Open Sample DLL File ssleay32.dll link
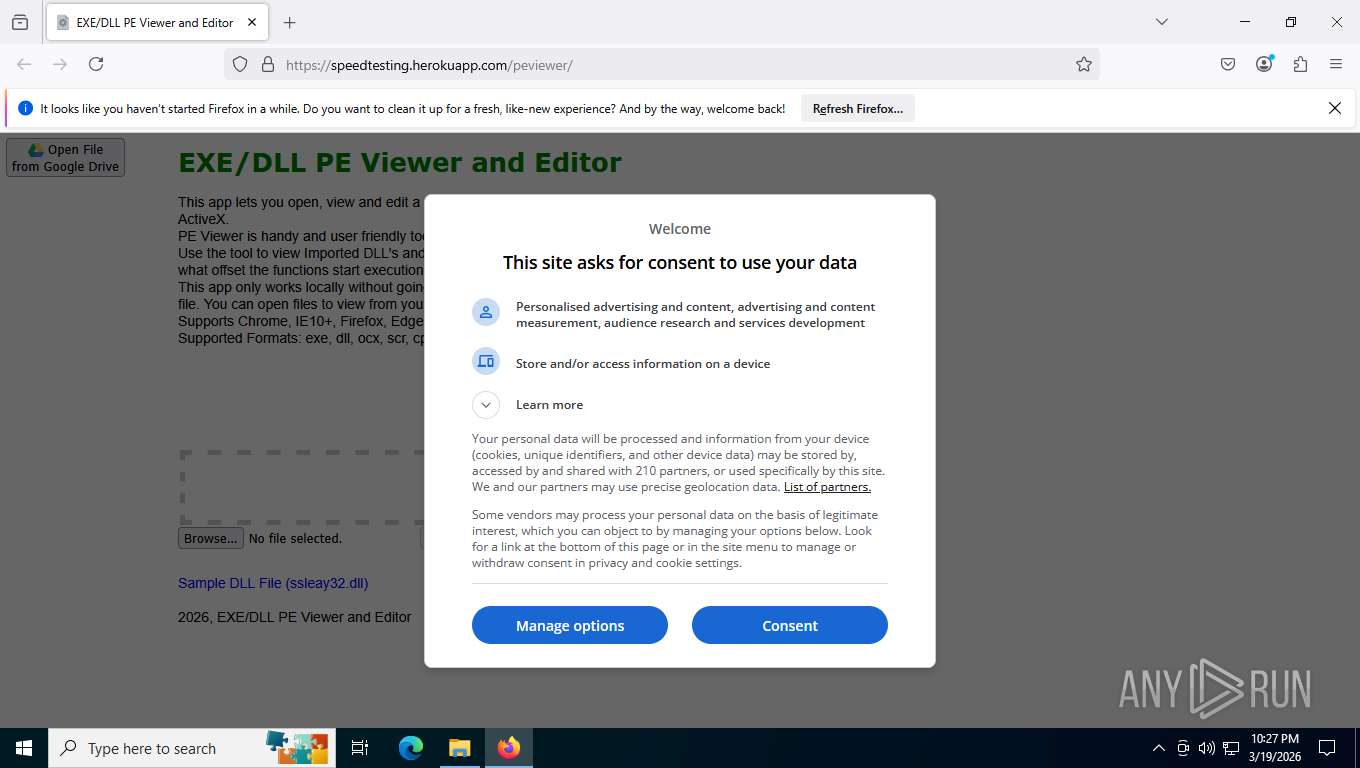This screenshot has width=1360, height=768. pos(273,583)
